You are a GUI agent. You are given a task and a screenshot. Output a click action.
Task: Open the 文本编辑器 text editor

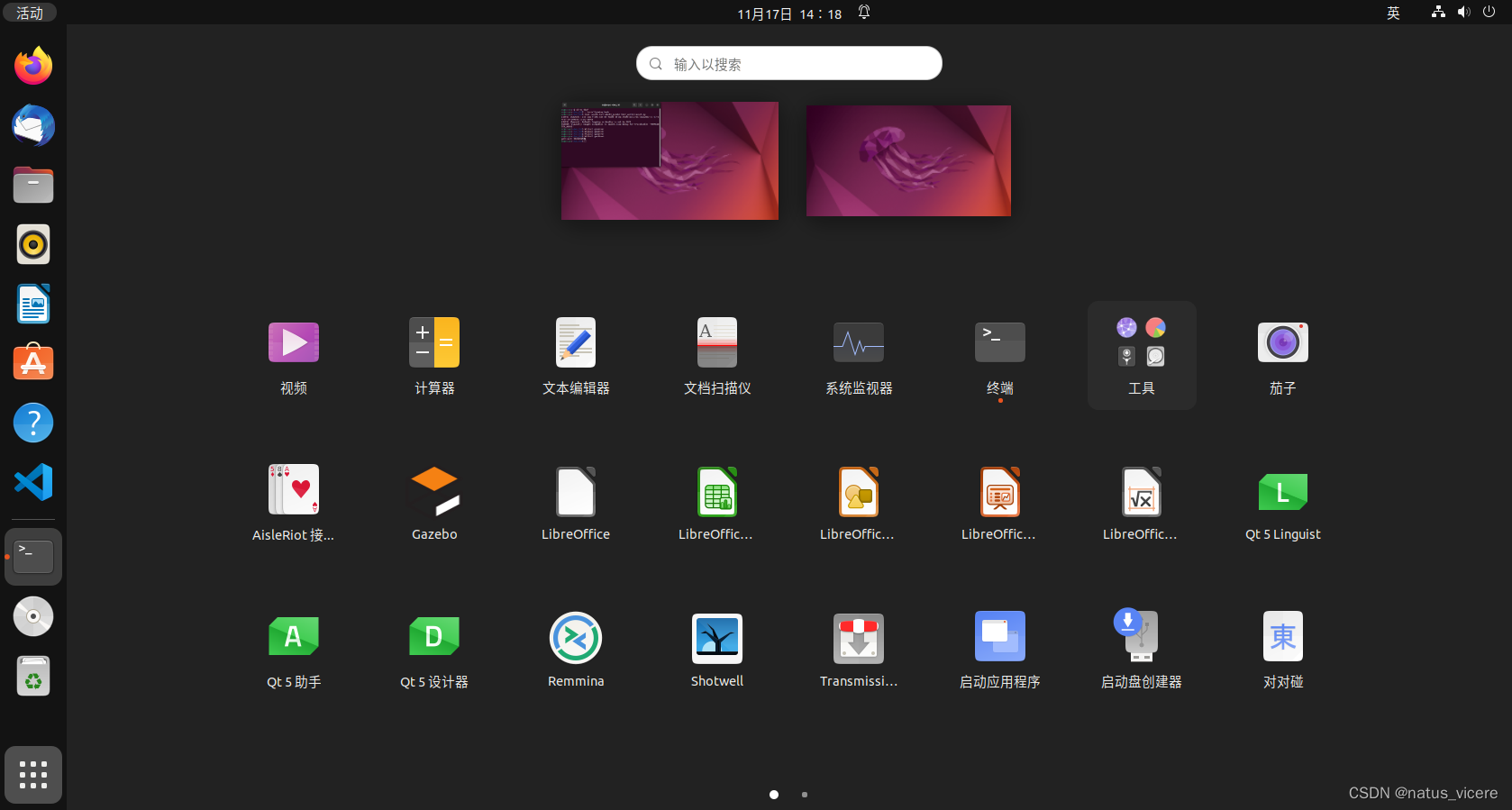576,355
